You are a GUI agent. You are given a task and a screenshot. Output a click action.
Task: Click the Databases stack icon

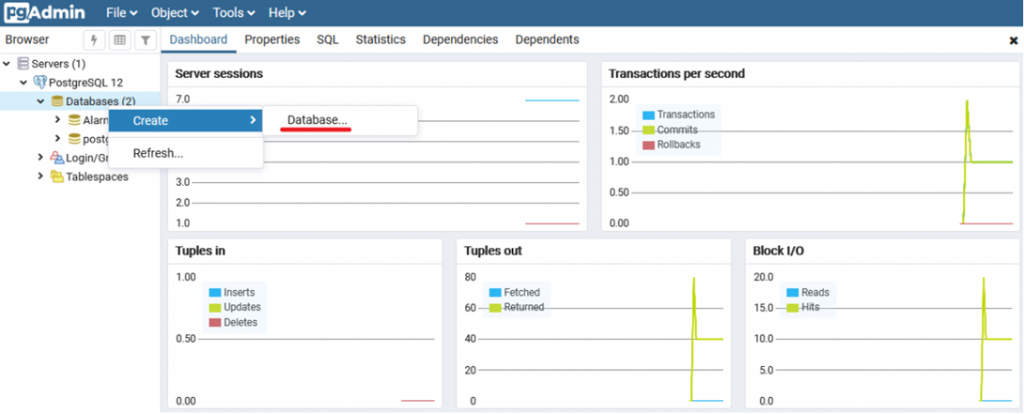[x=57, y=101]
